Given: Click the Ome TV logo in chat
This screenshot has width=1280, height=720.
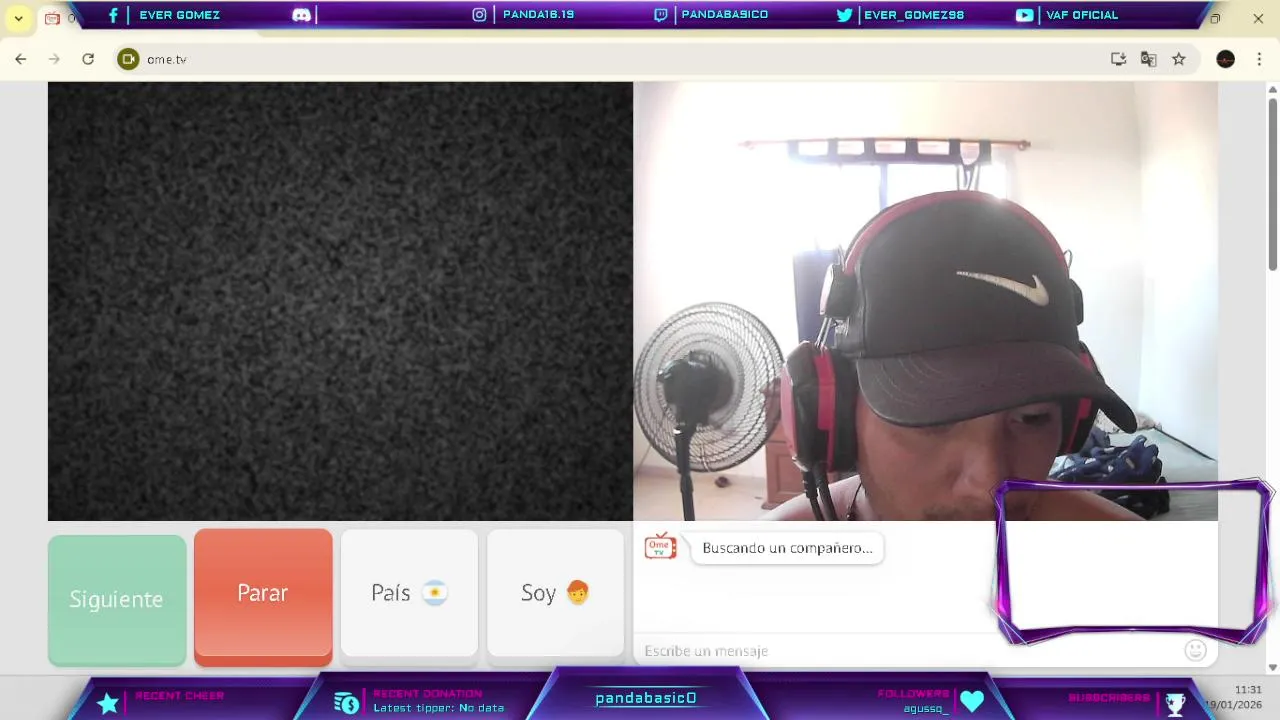Looking at the screenshot, I should click(x=660, y=546).
